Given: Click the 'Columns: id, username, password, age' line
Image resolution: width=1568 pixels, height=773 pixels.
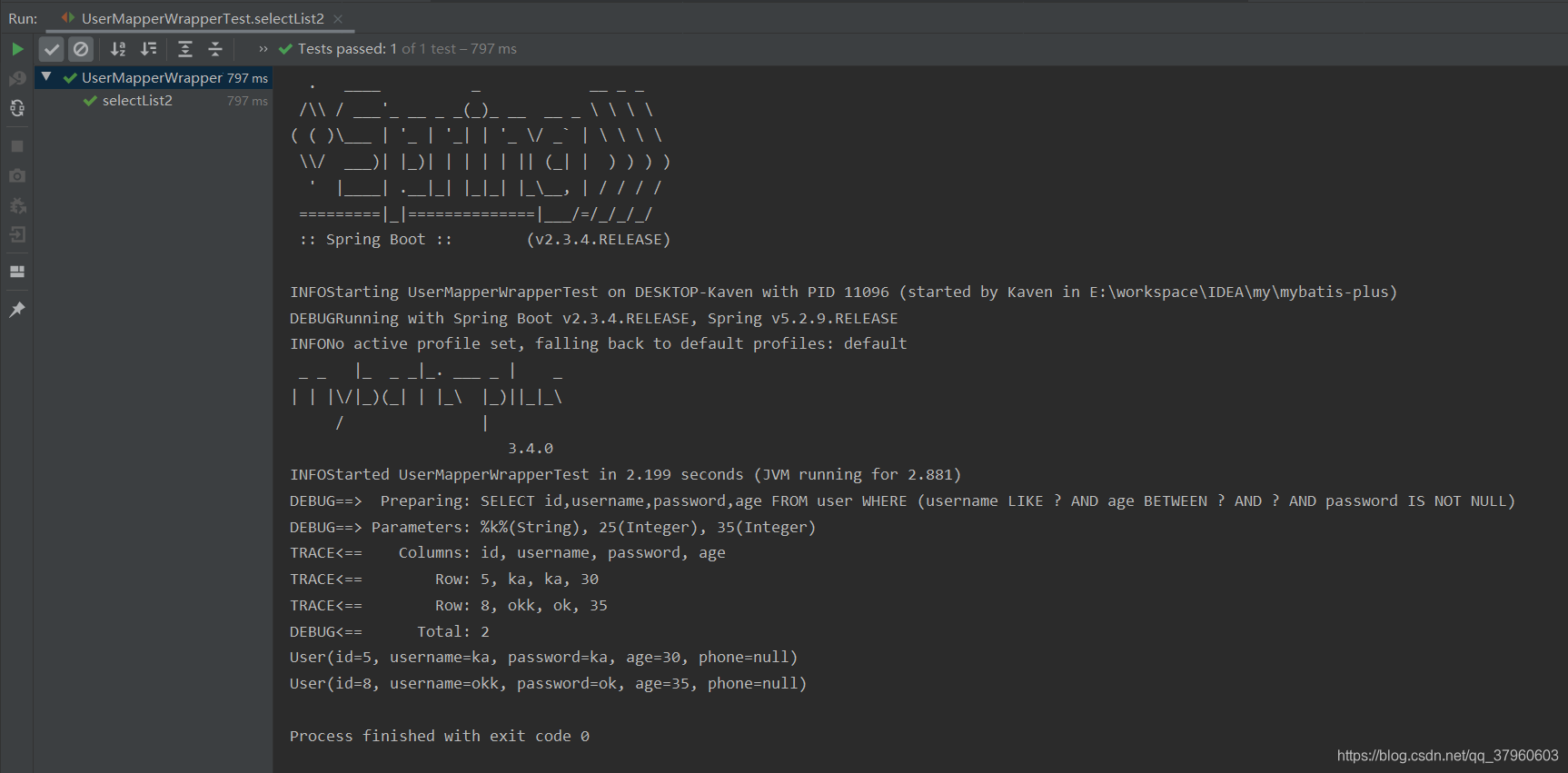Looking at the screenshot, I should click(508, 553).
